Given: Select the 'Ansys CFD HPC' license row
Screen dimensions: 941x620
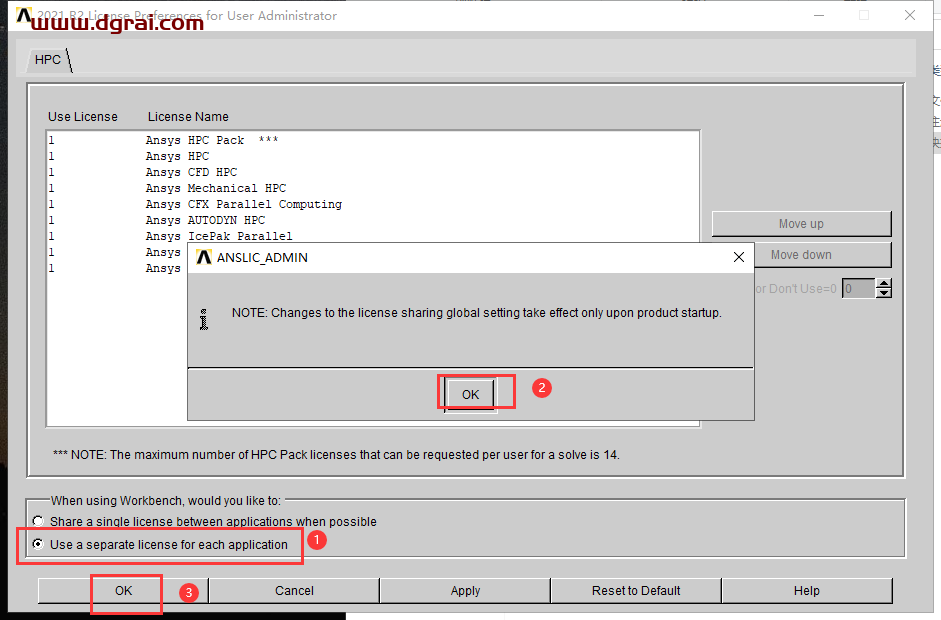Looking at the screenshot, I should point(372,172).
